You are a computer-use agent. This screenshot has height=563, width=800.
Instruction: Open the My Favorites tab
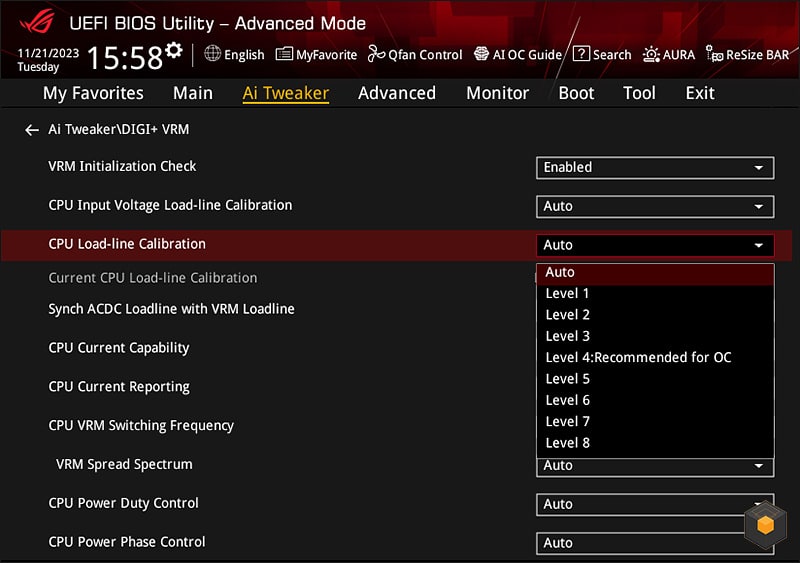coord(93,93)
